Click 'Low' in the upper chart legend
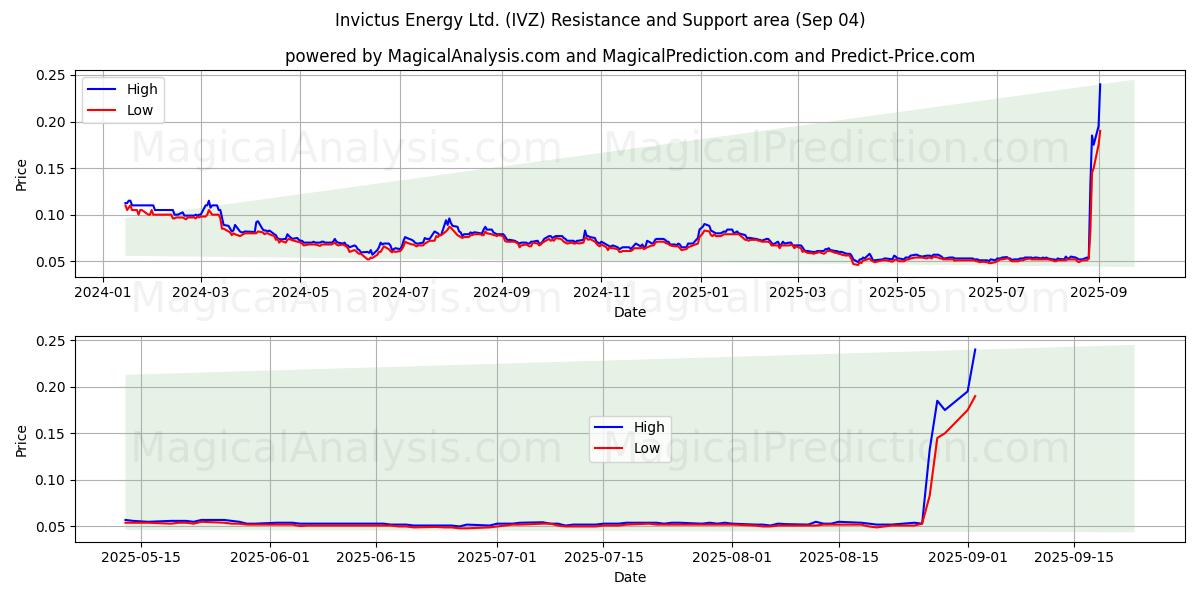The width and height of the screenshot is (1200, 600). click(140, 110)
